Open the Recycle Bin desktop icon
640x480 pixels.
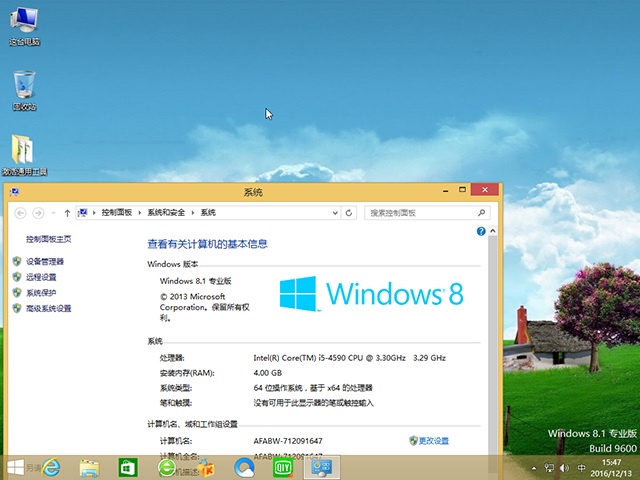(24, 91)
